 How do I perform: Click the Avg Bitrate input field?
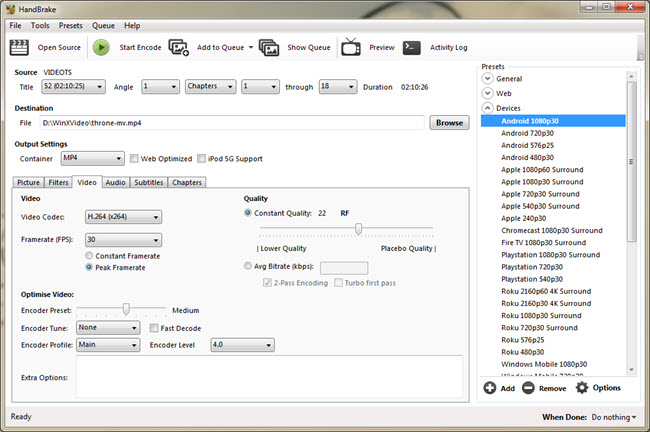pos(344,268)
